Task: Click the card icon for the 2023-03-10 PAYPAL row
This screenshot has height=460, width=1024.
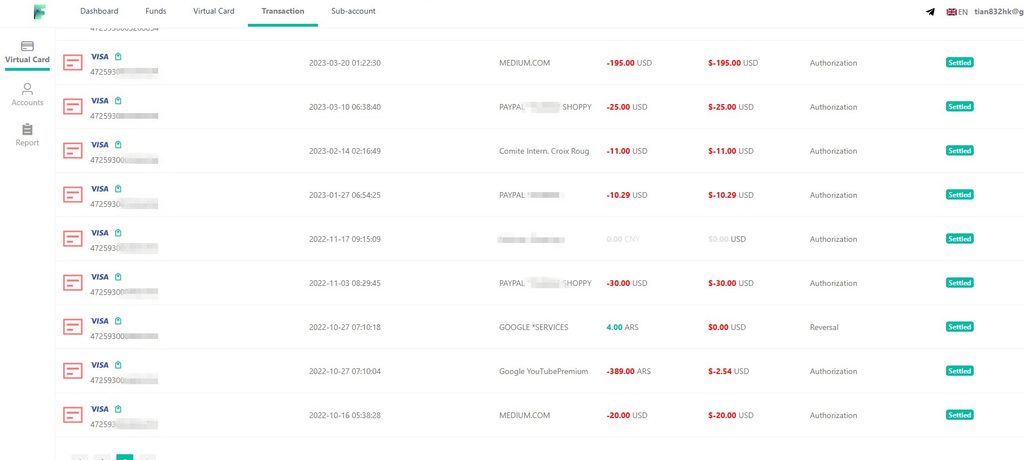Action: pyautogui.click(x=73, y=107)
